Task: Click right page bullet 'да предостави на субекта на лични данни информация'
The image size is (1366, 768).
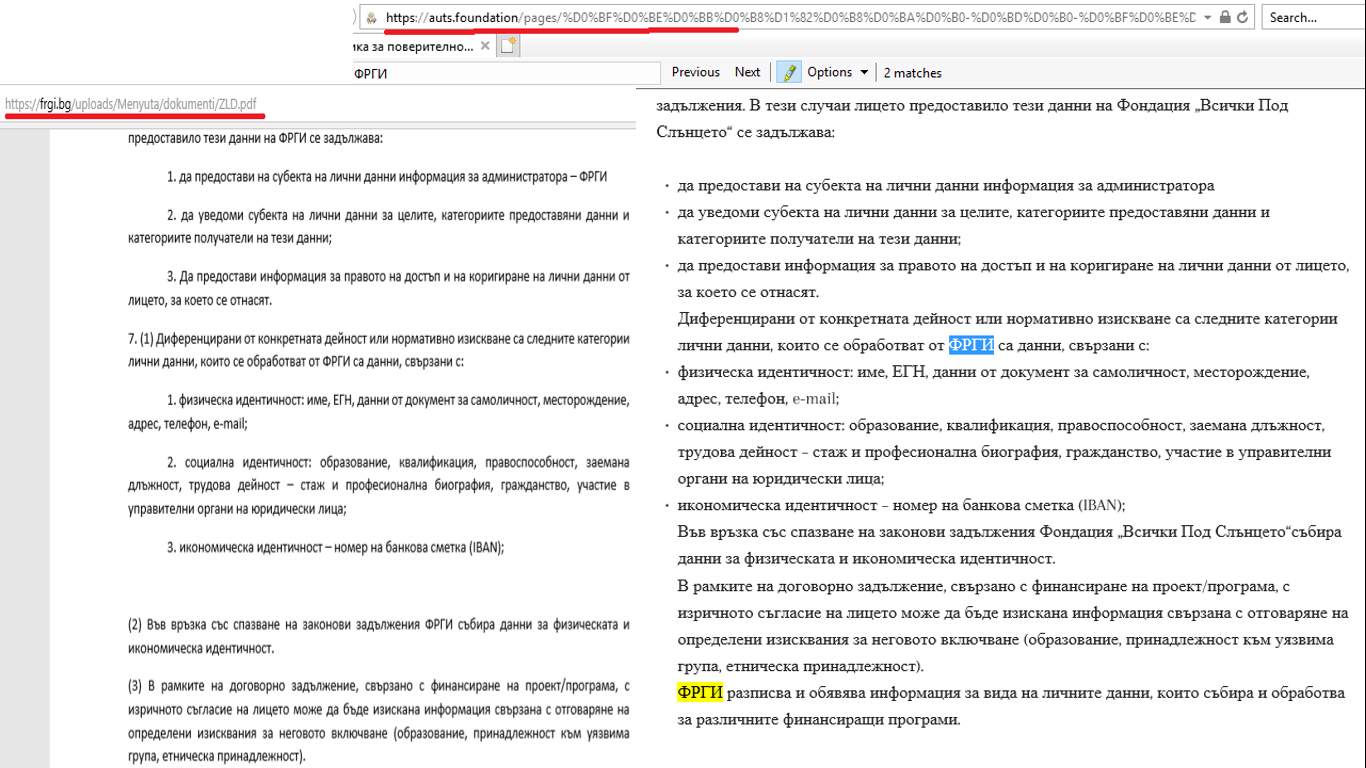Action: 946,185
